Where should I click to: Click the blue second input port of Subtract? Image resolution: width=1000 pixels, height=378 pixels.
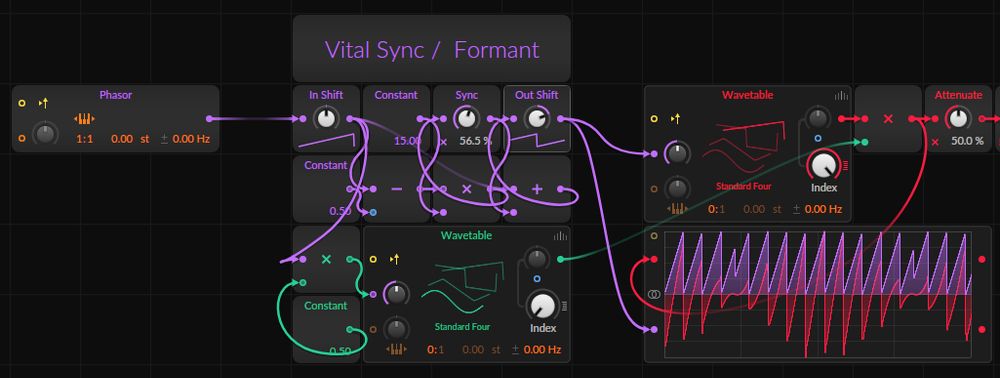click(373, 212)
